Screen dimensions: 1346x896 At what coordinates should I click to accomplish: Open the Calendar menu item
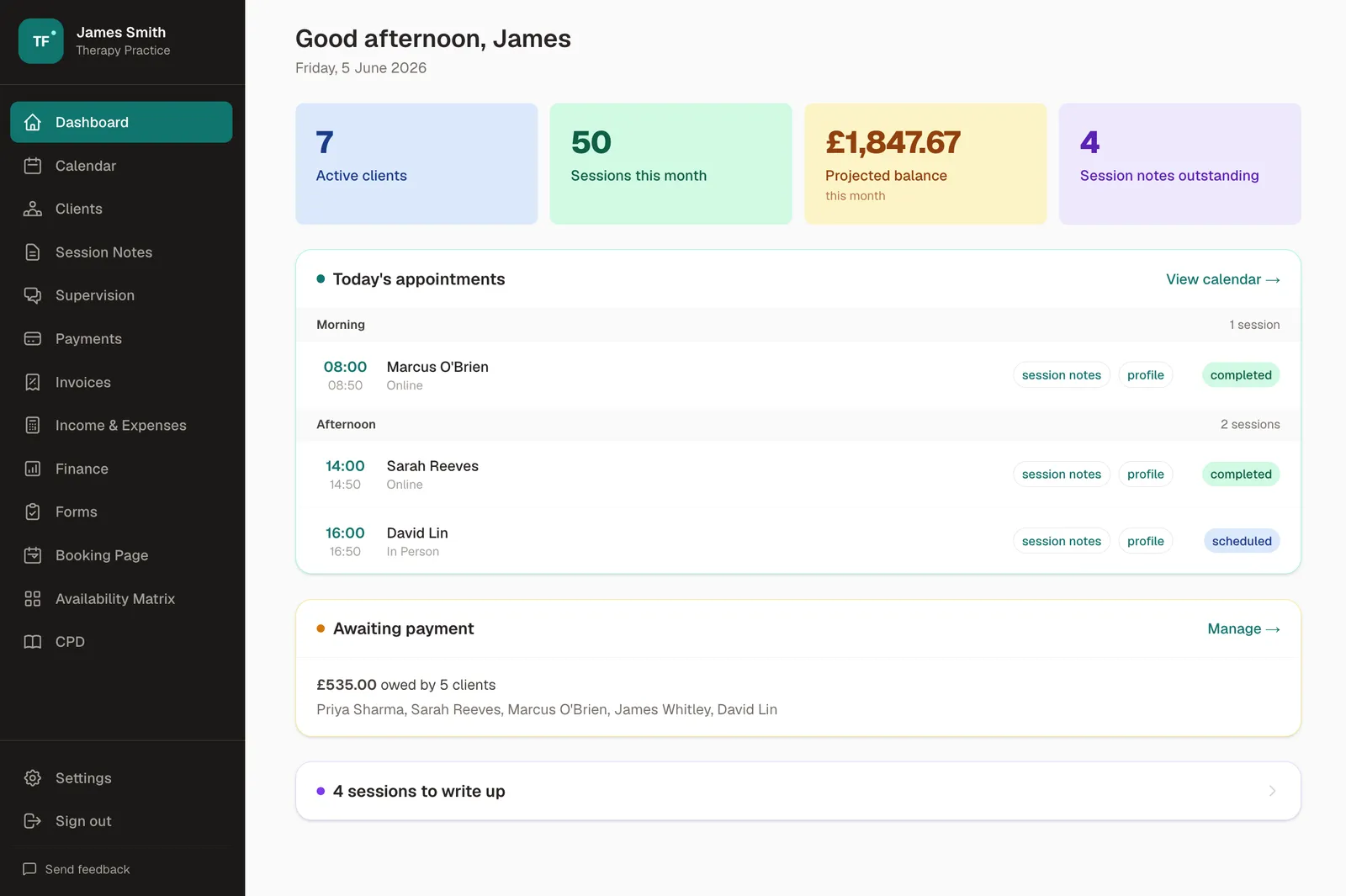[x=121, y=166]
